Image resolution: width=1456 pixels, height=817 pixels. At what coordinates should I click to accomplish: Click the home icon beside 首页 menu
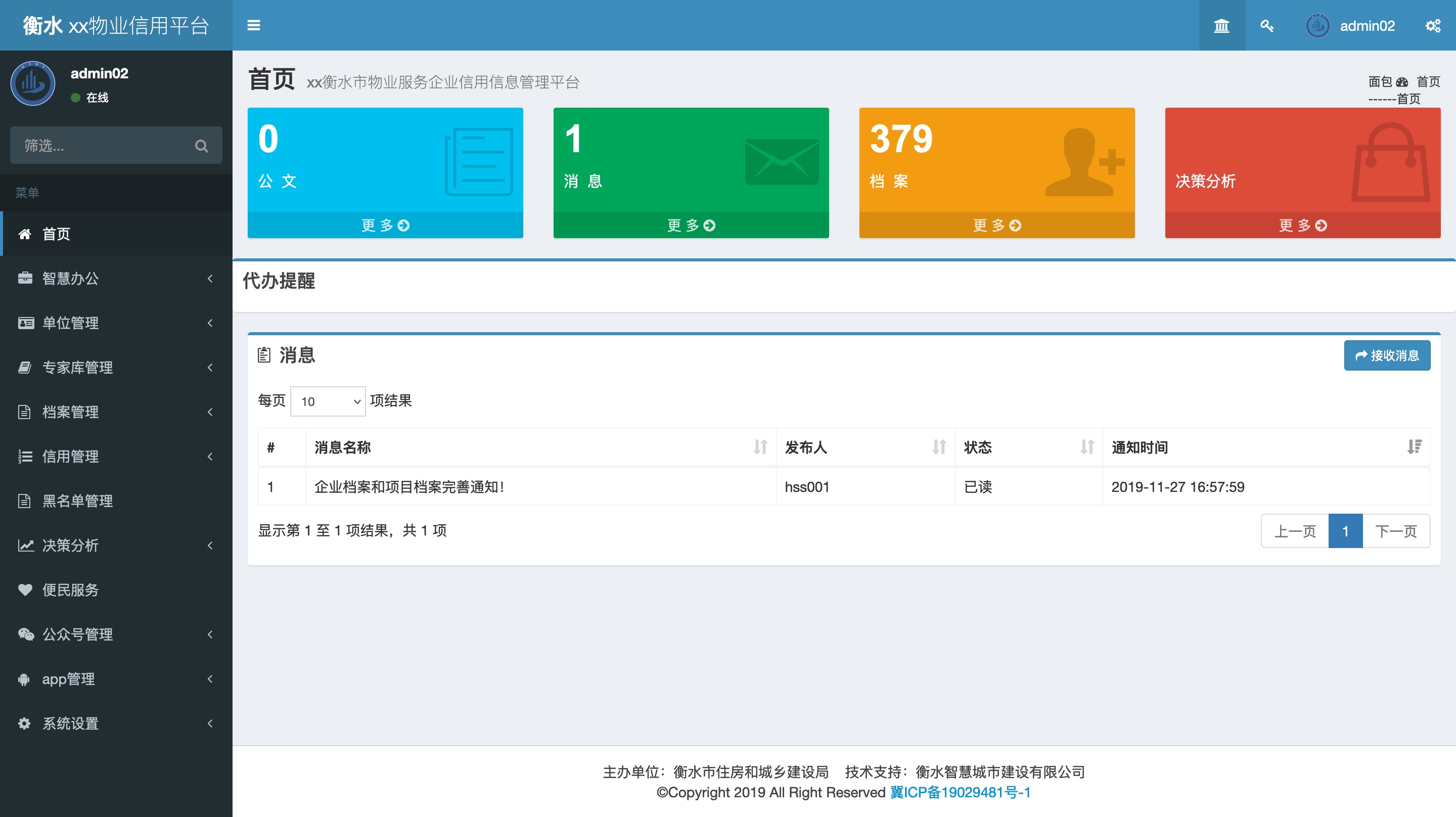24,234
